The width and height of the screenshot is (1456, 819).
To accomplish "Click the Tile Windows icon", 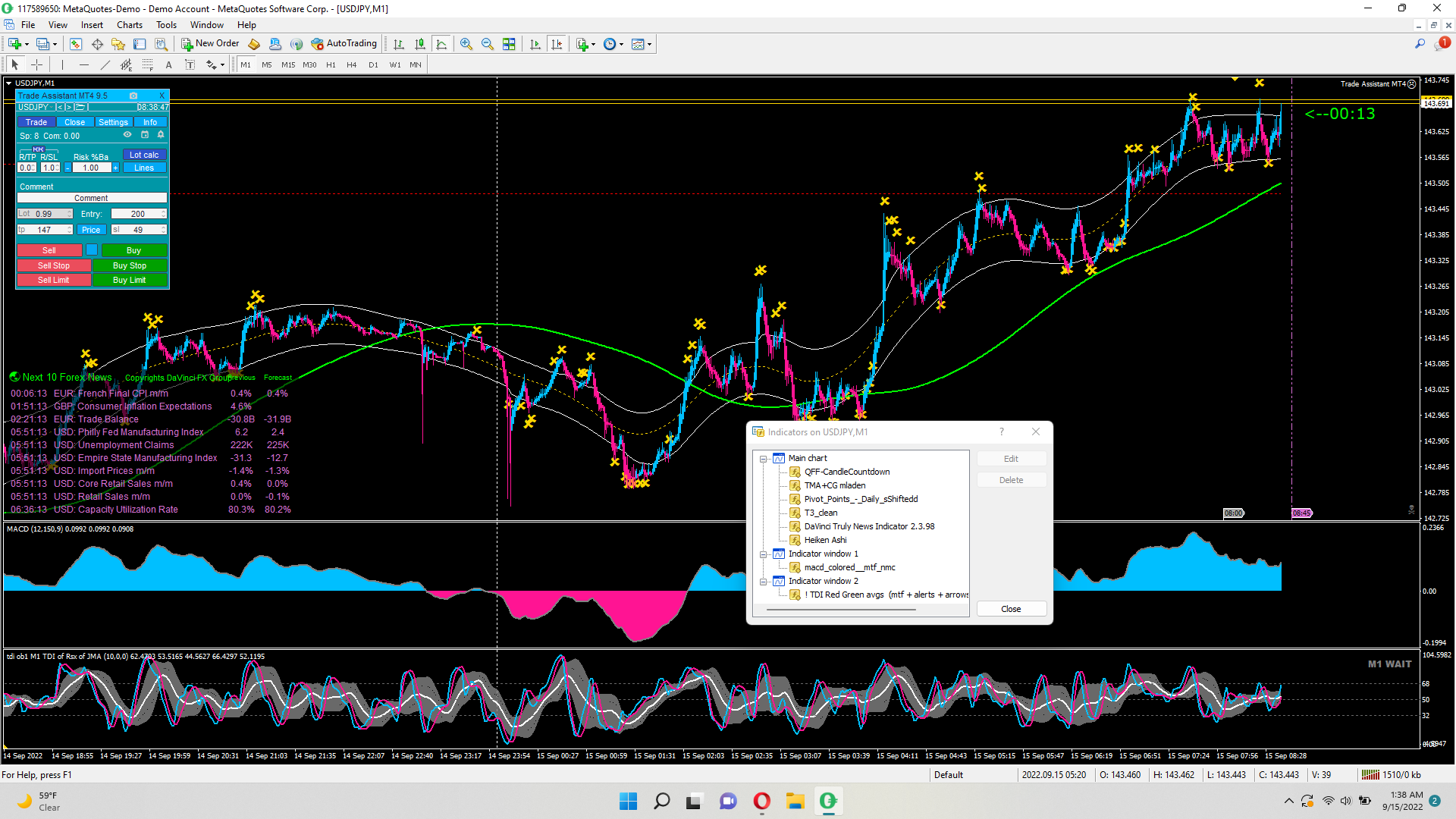I will pos(509,44).
